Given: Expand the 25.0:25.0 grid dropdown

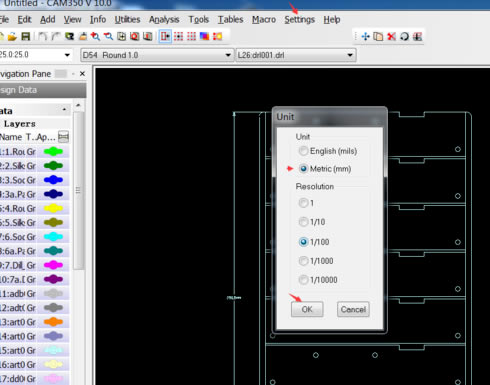Looking at the screenshot, I should (x=35, y=55).
